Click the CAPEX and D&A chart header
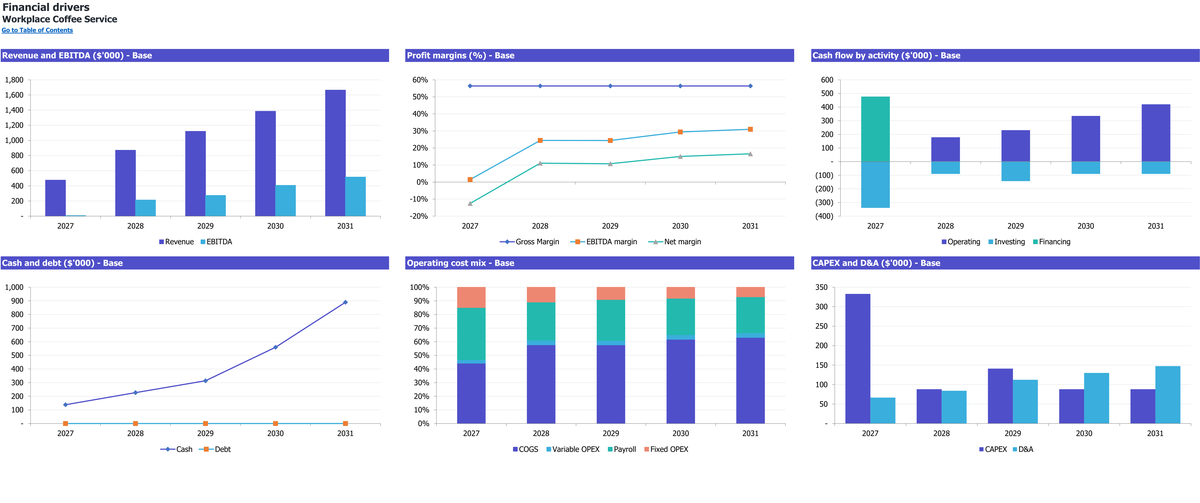 [1004, 262]
